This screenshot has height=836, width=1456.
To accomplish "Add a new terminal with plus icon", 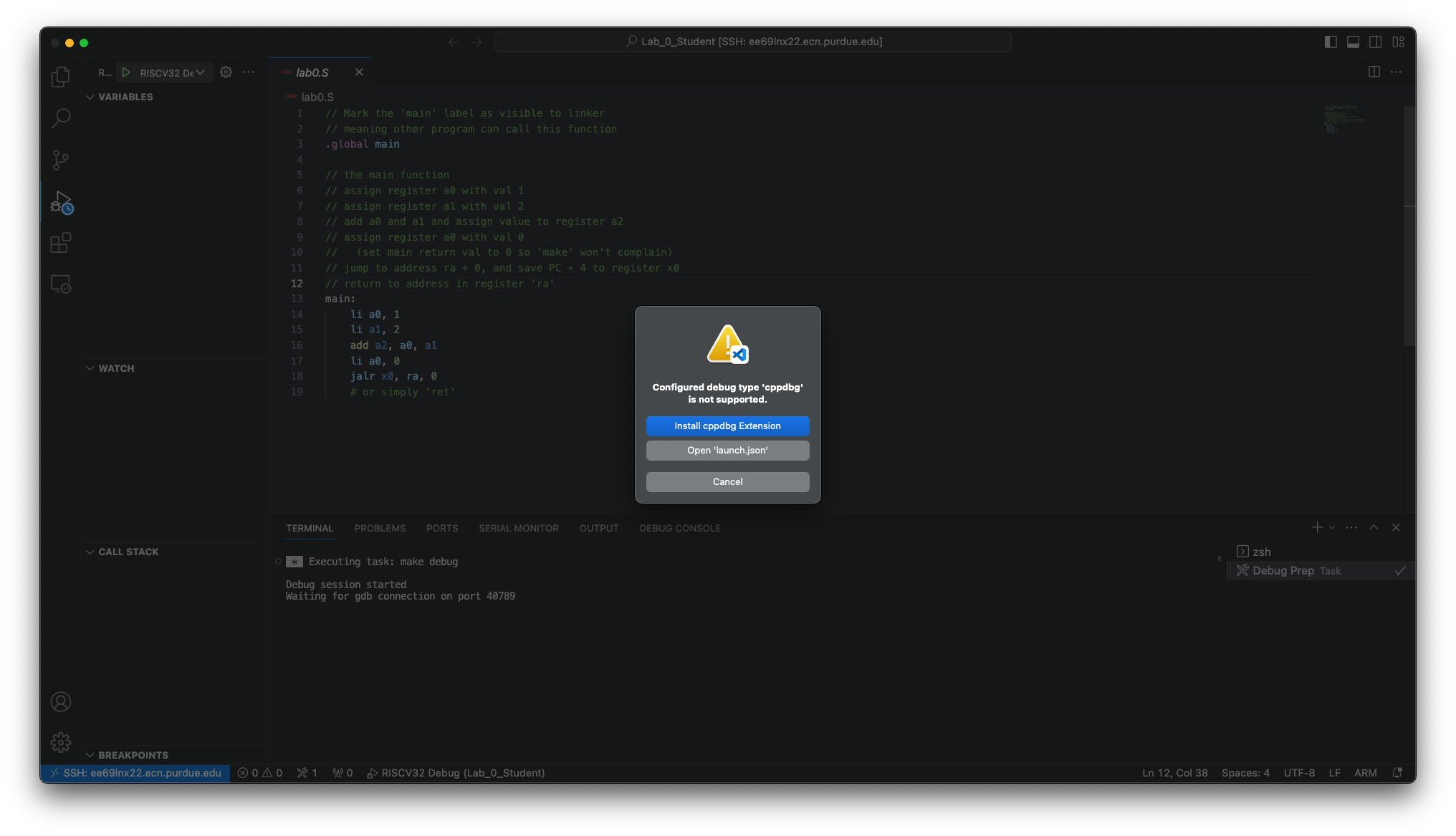I will (x=1316, y=527).
